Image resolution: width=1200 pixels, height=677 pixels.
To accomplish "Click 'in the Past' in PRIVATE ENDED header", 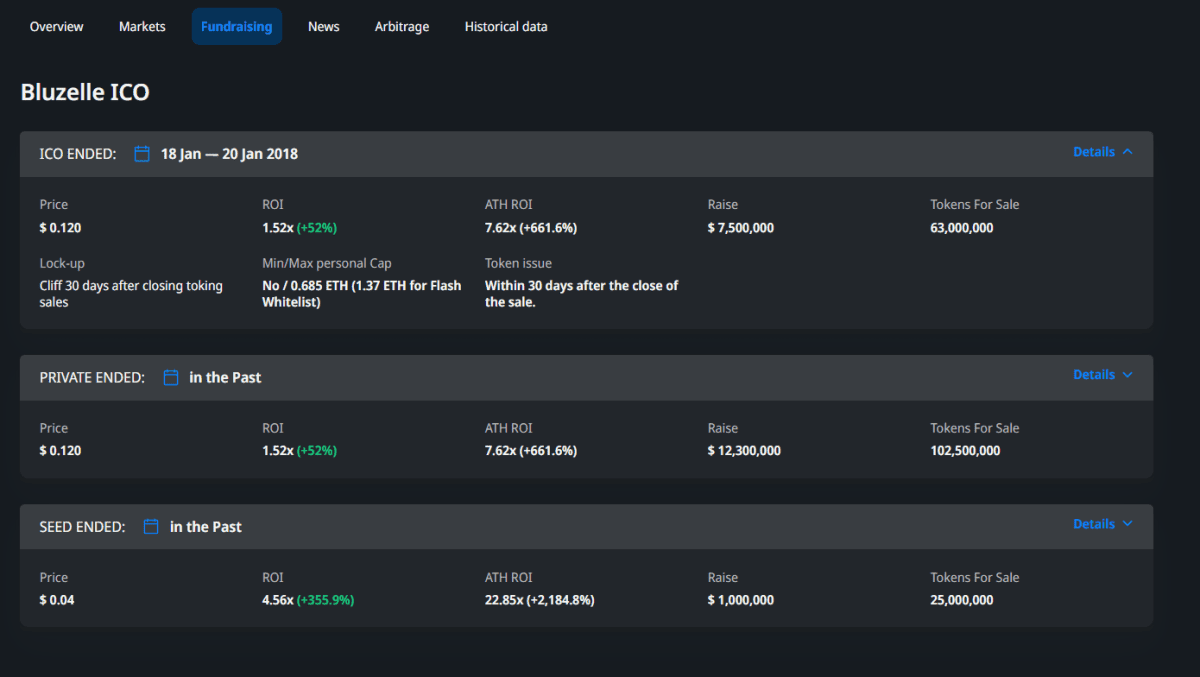I will [x=225, y=377].
